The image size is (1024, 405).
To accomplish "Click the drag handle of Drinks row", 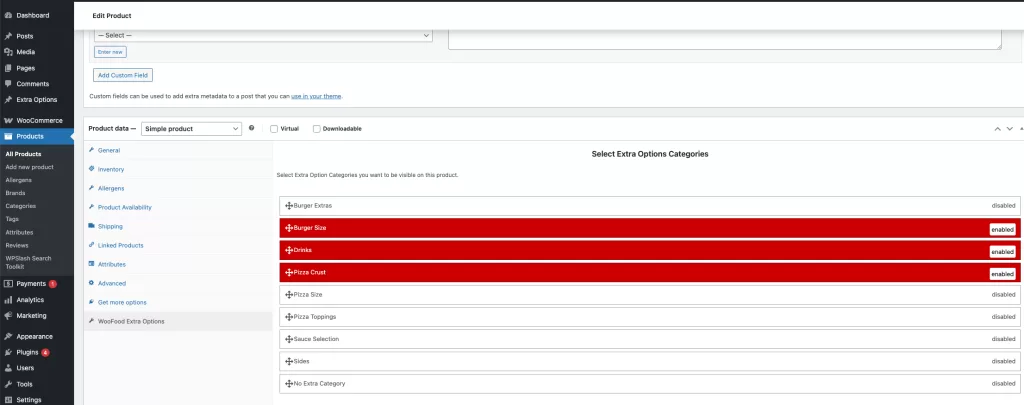I will (x=289, y=250).
